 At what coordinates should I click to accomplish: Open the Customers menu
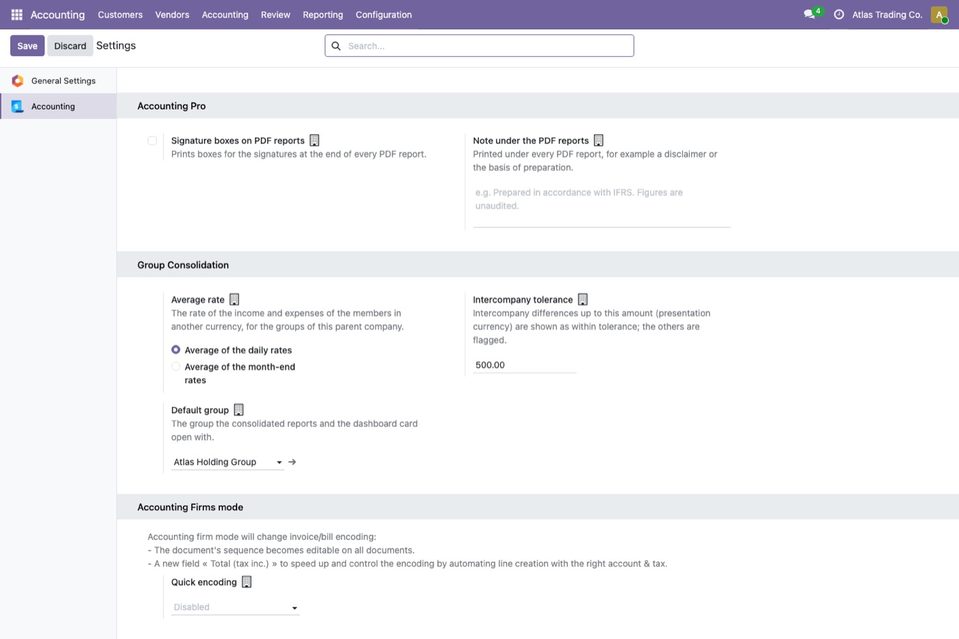point(120,15)
